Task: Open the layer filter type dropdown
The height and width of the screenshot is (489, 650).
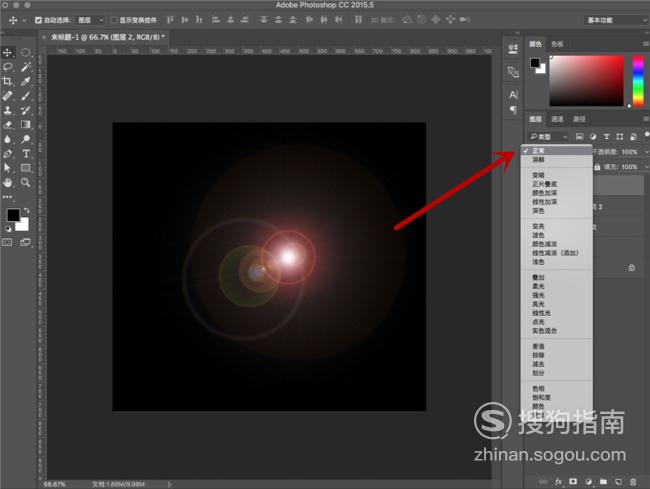Action: pos(548,136)
